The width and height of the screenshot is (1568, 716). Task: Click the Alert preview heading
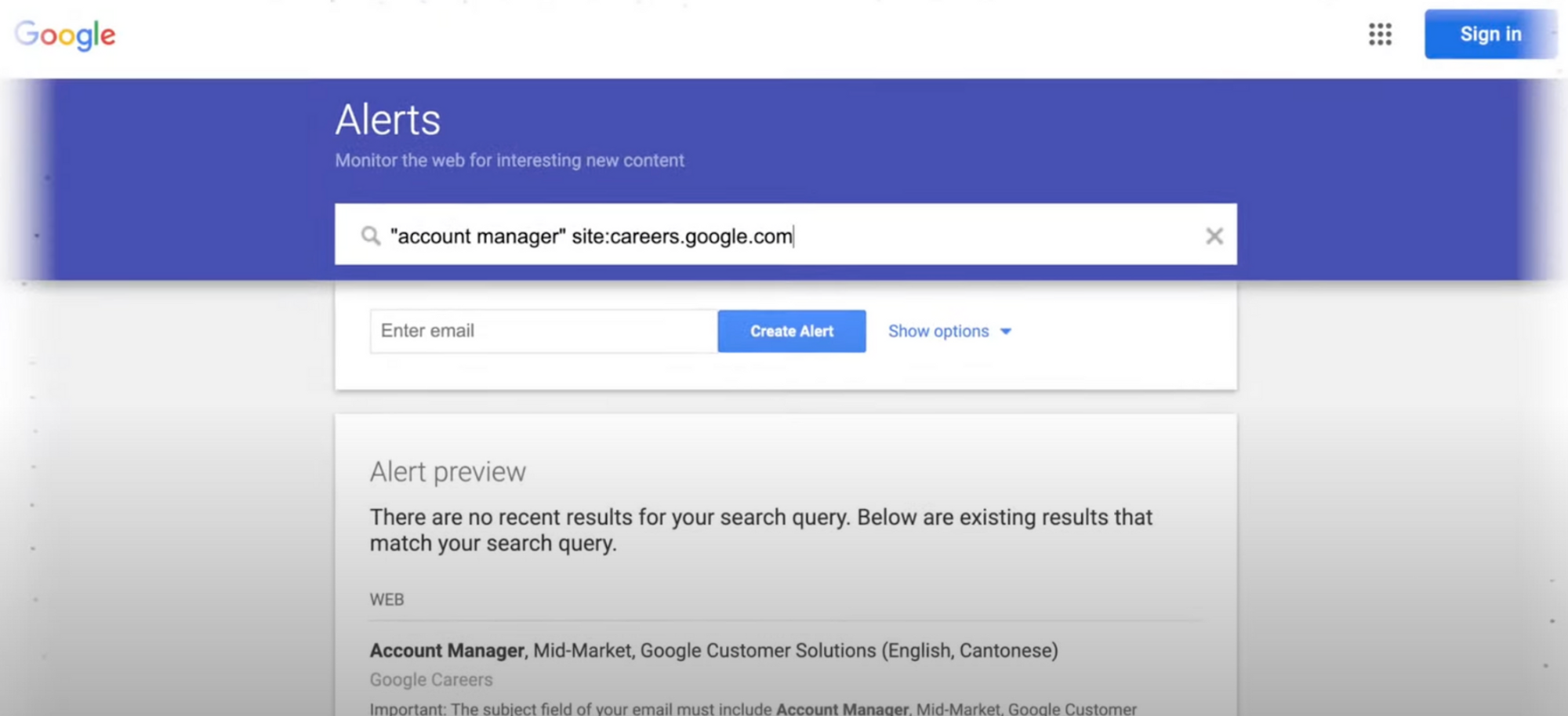(448, 471)
